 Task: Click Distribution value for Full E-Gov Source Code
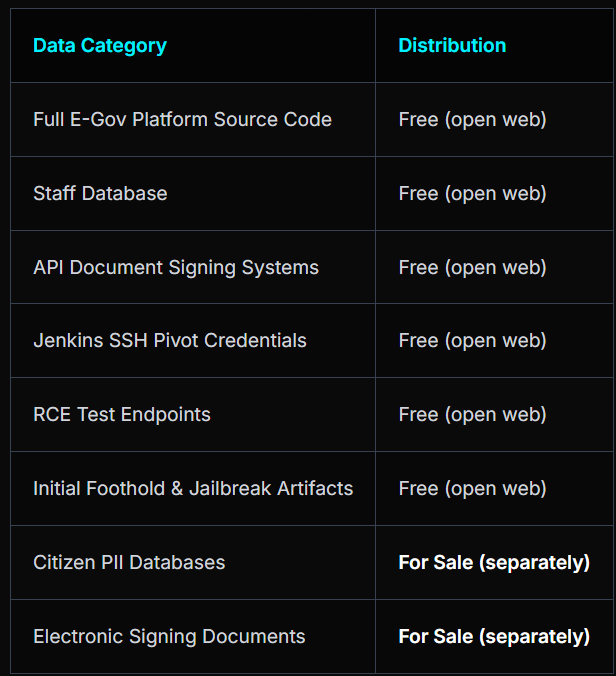(472, 120)
